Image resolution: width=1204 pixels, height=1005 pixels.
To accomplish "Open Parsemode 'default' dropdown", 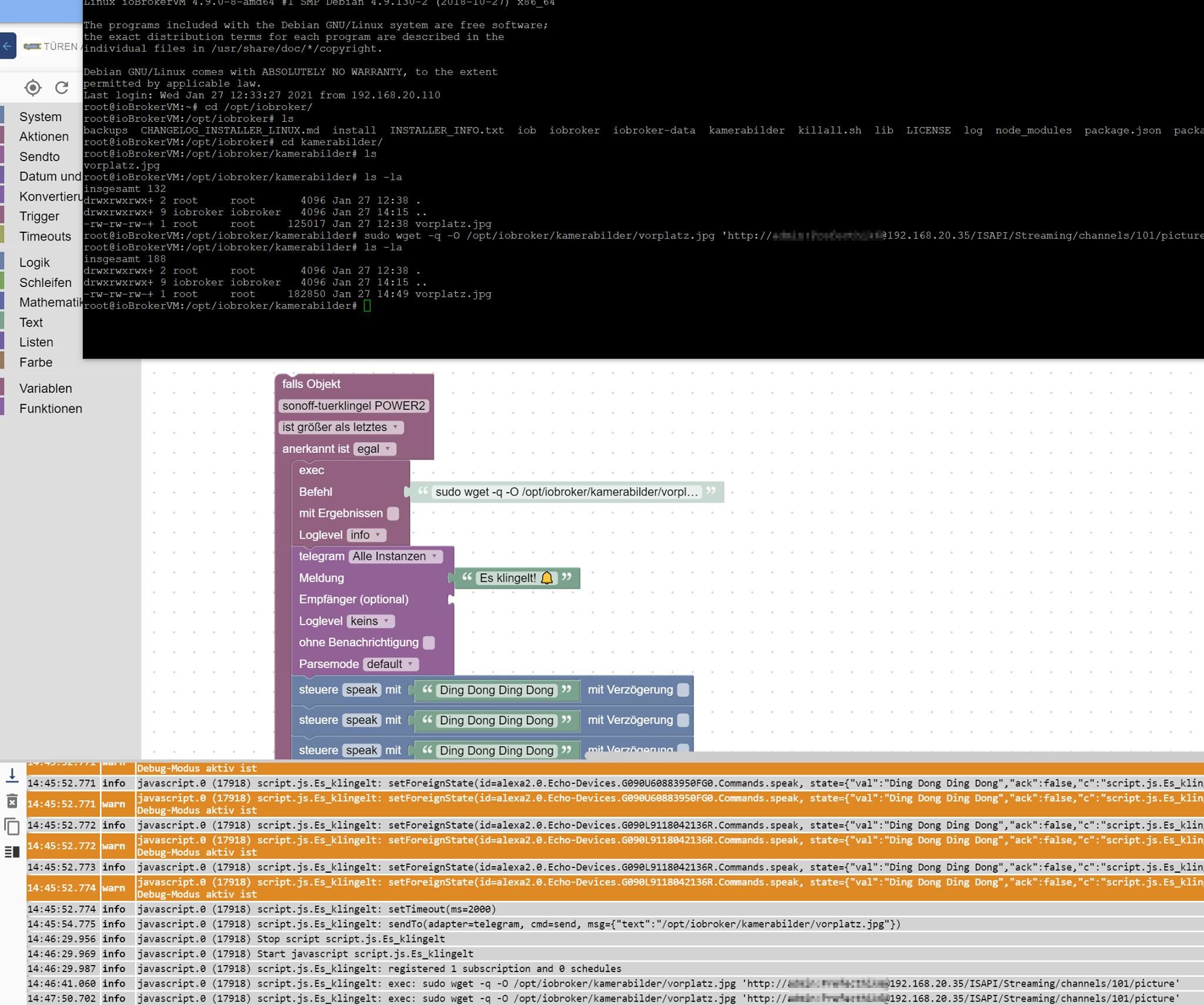I will pos(390,664).
